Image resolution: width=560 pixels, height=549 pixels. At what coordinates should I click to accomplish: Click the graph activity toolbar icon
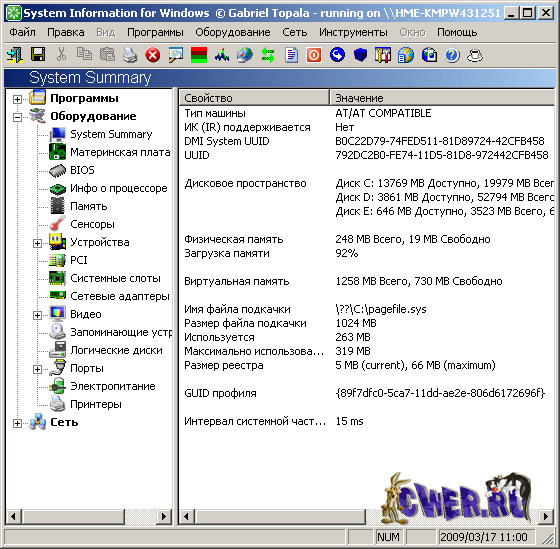coord(222,55)
